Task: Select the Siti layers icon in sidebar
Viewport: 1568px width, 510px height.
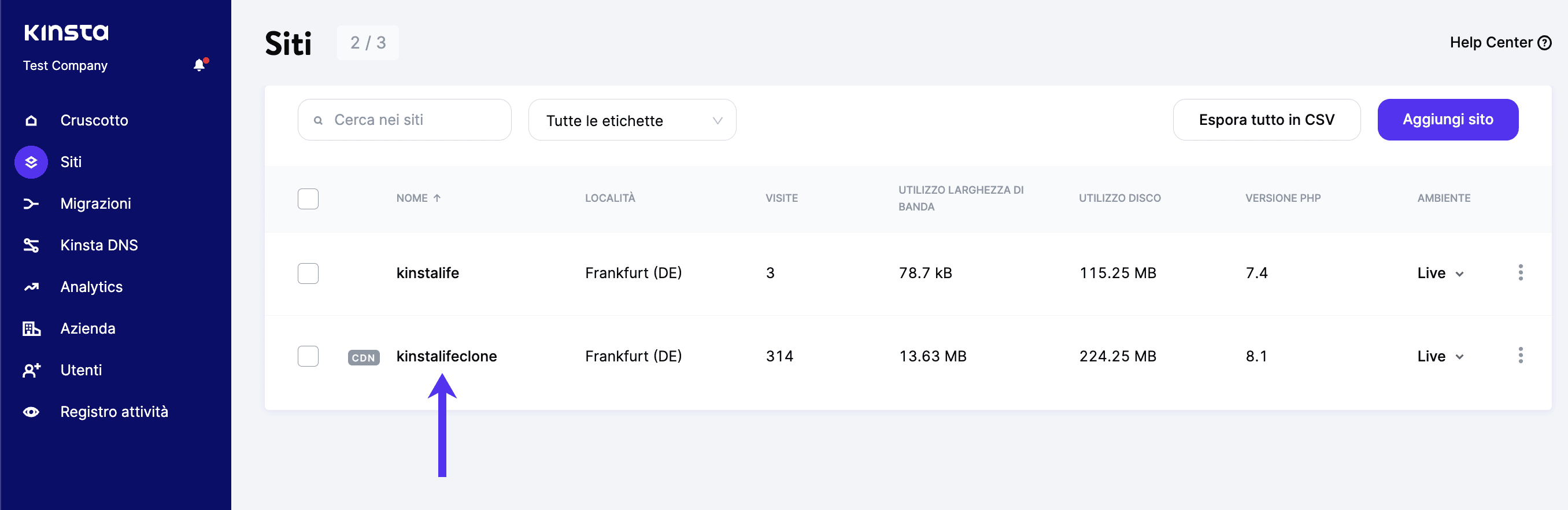Action: (x=31, y=162)
